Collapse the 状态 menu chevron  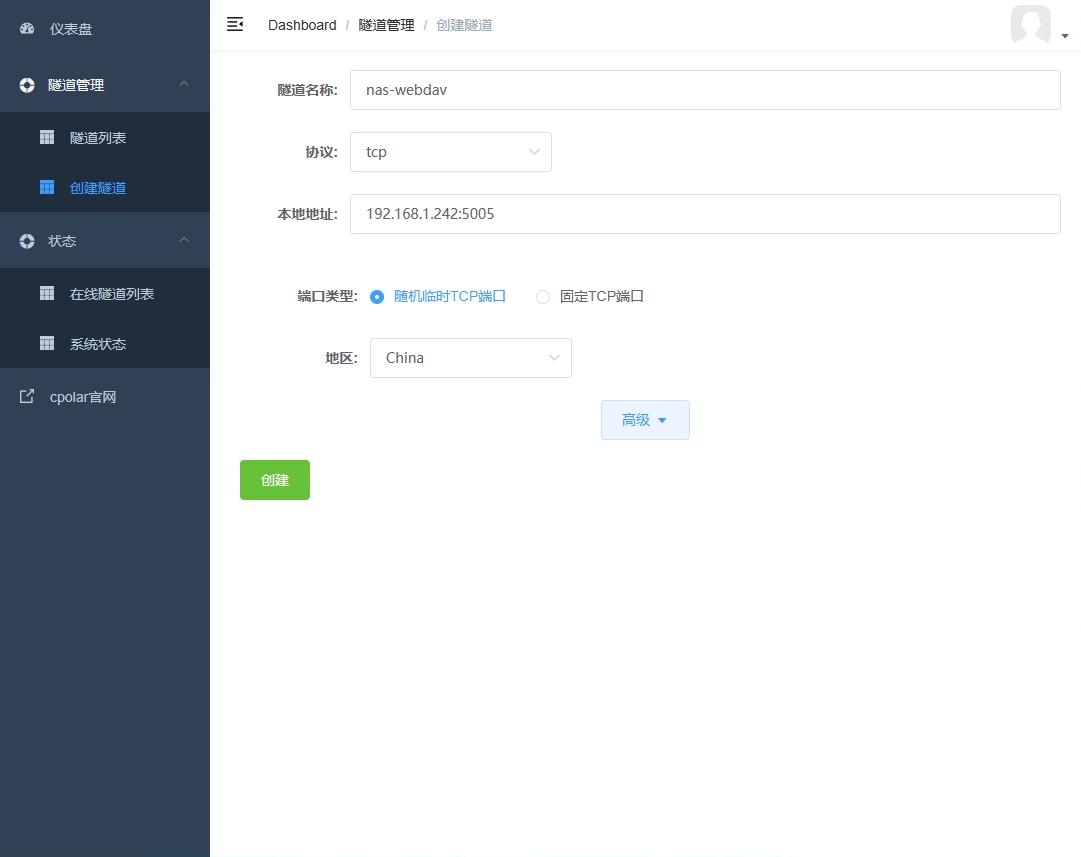(184, 240)
